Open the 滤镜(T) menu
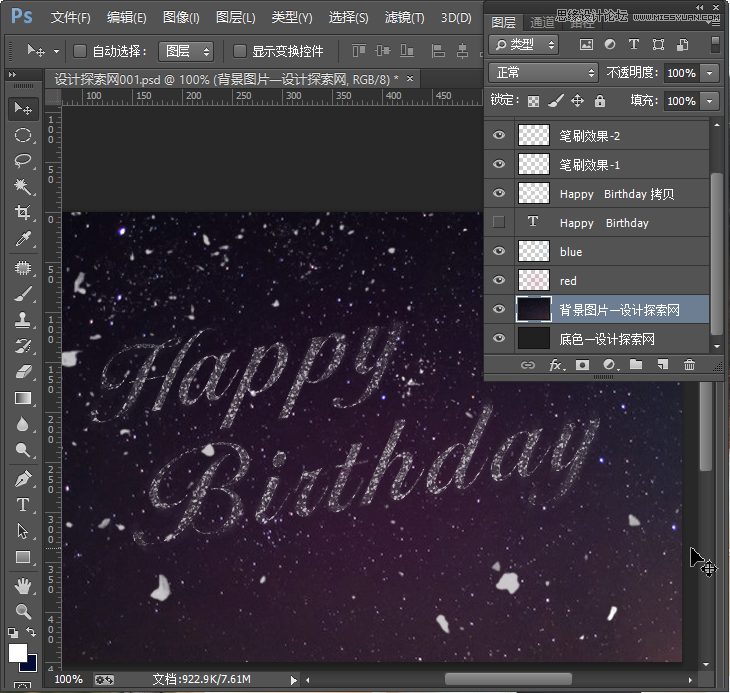The width and height of the screenshot is (730, 693). click(404, 18)
